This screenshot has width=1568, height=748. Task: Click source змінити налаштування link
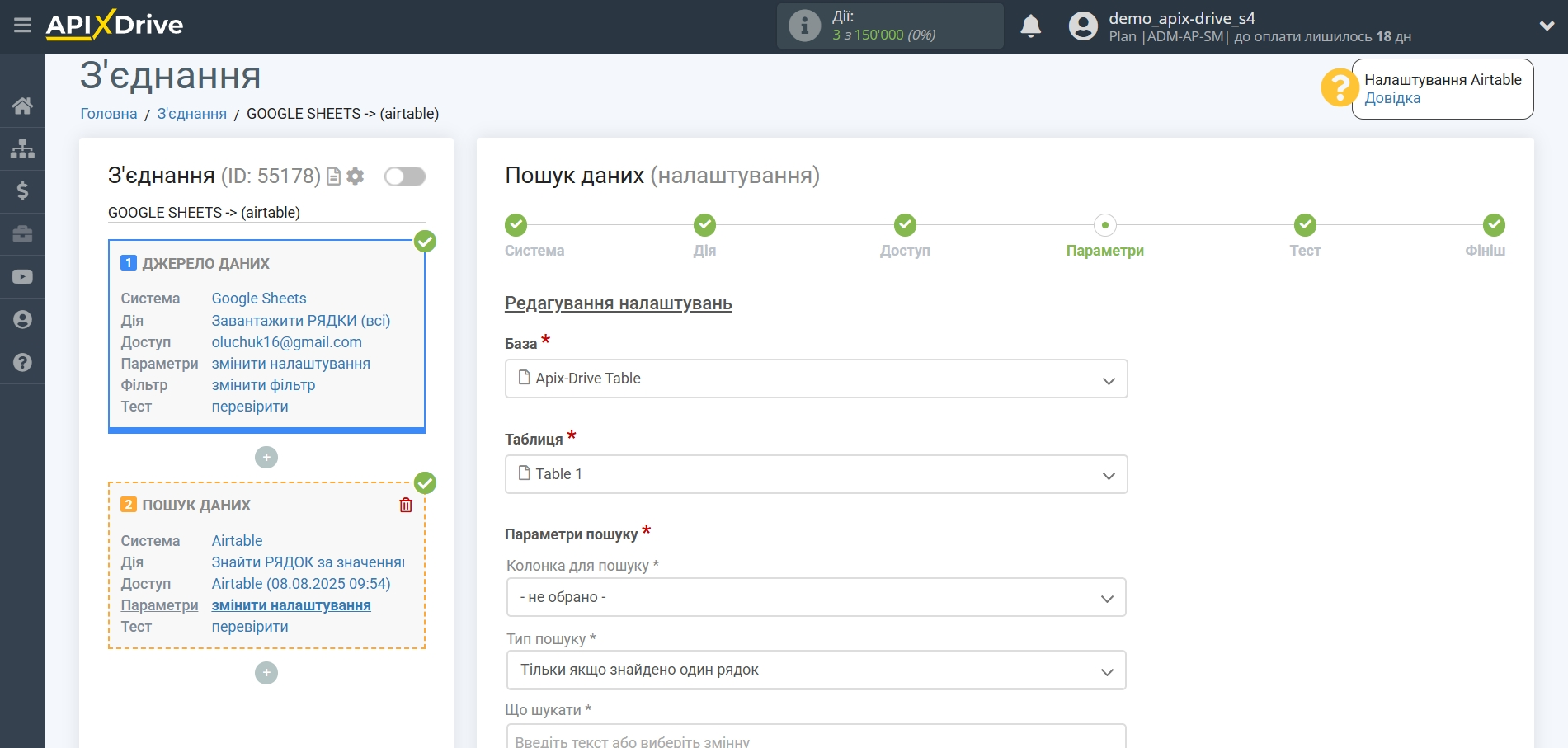[x=291, y=364]
